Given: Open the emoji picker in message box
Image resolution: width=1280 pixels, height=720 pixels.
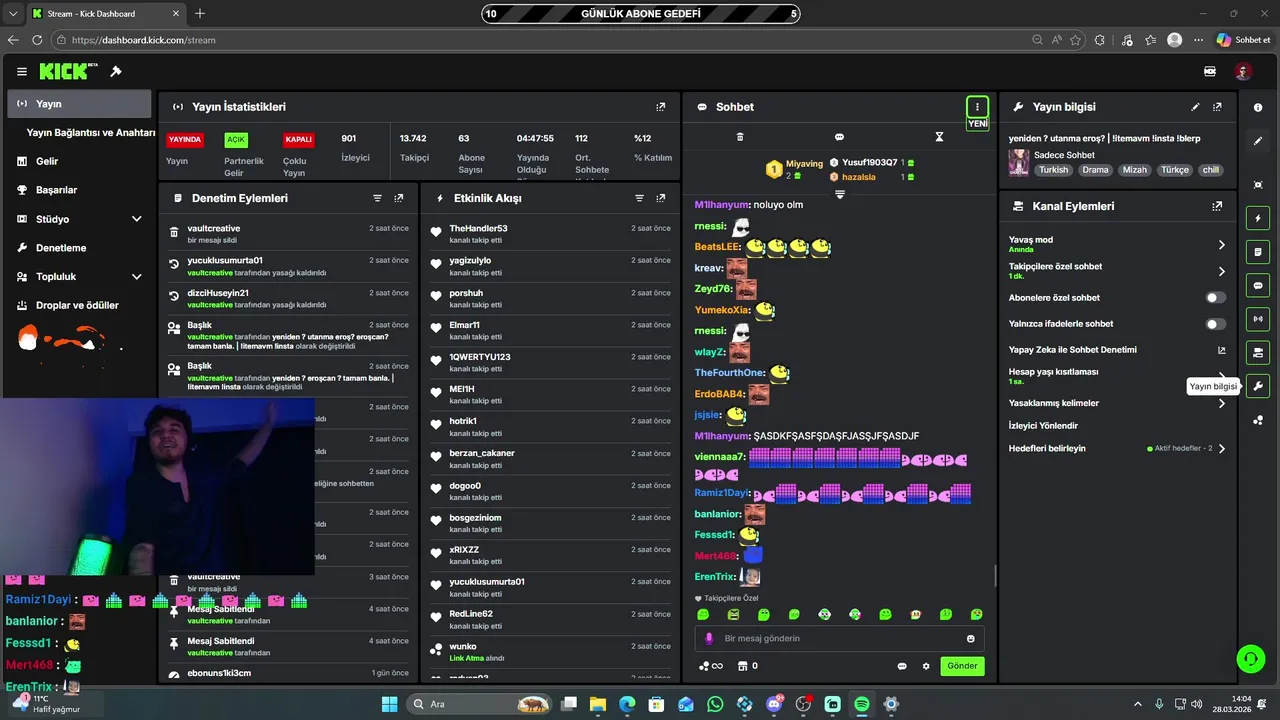Looking at the screenshot, I should (x=970, y=638).
